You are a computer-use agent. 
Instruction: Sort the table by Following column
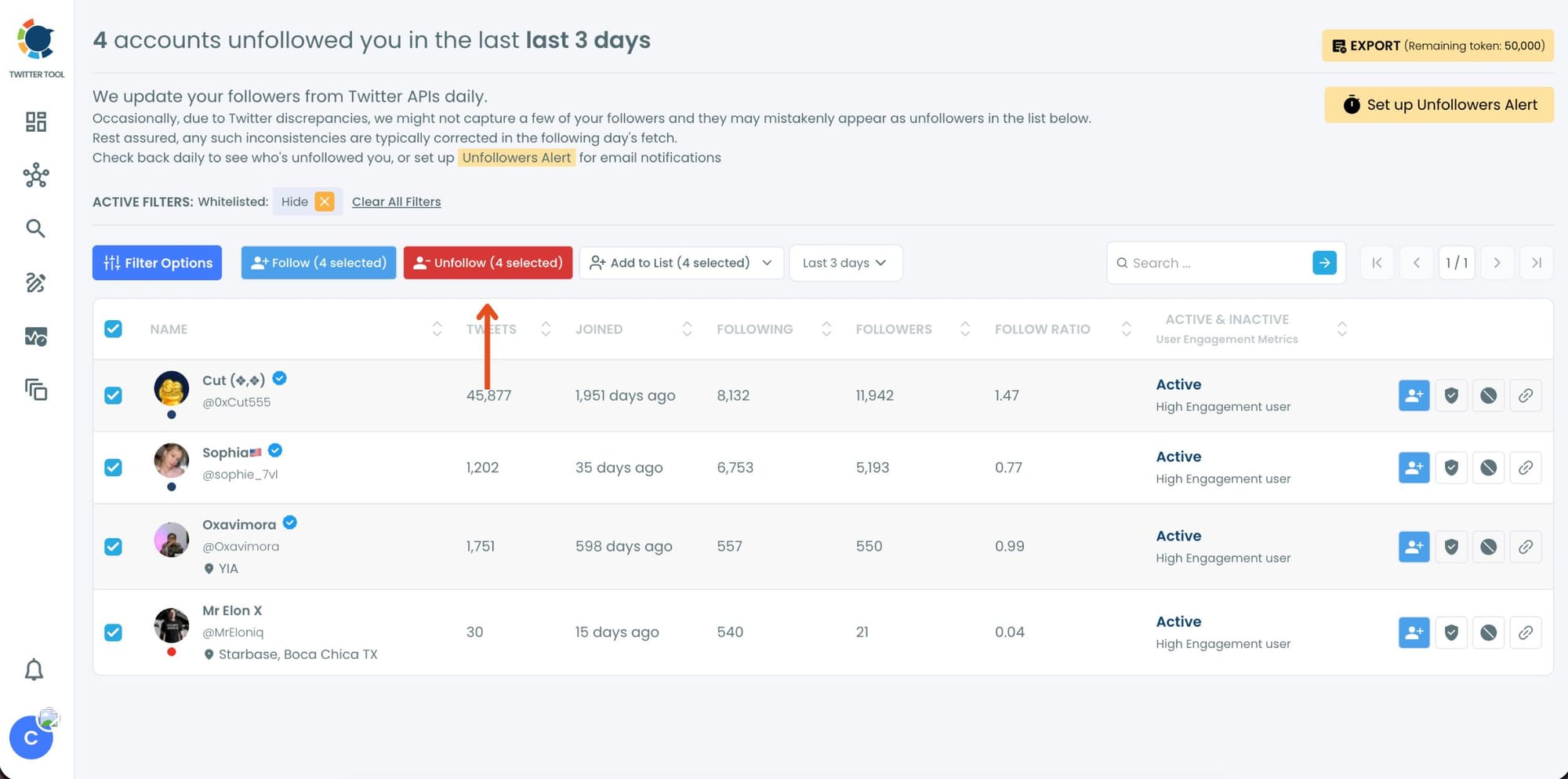[x=826, y=329]
